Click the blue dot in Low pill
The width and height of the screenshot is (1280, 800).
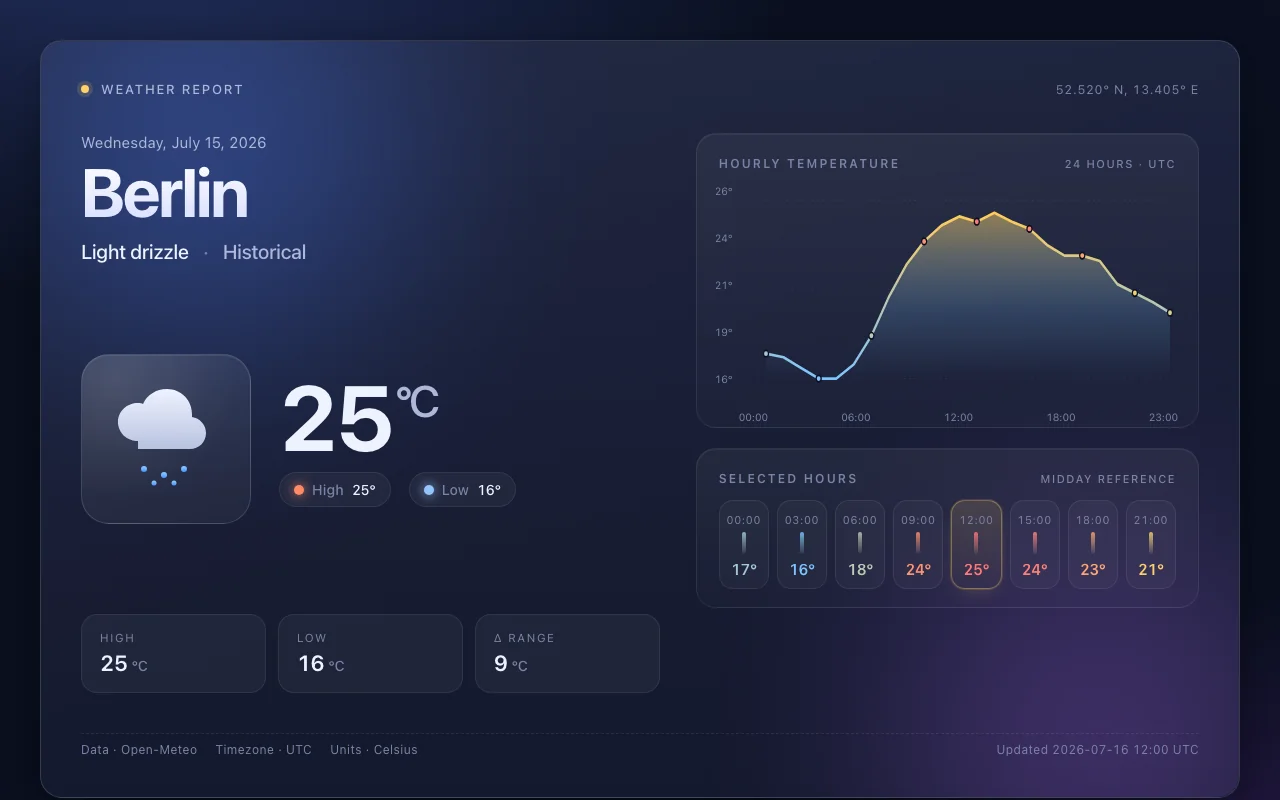pyautogui.click(x=429, y=490)
